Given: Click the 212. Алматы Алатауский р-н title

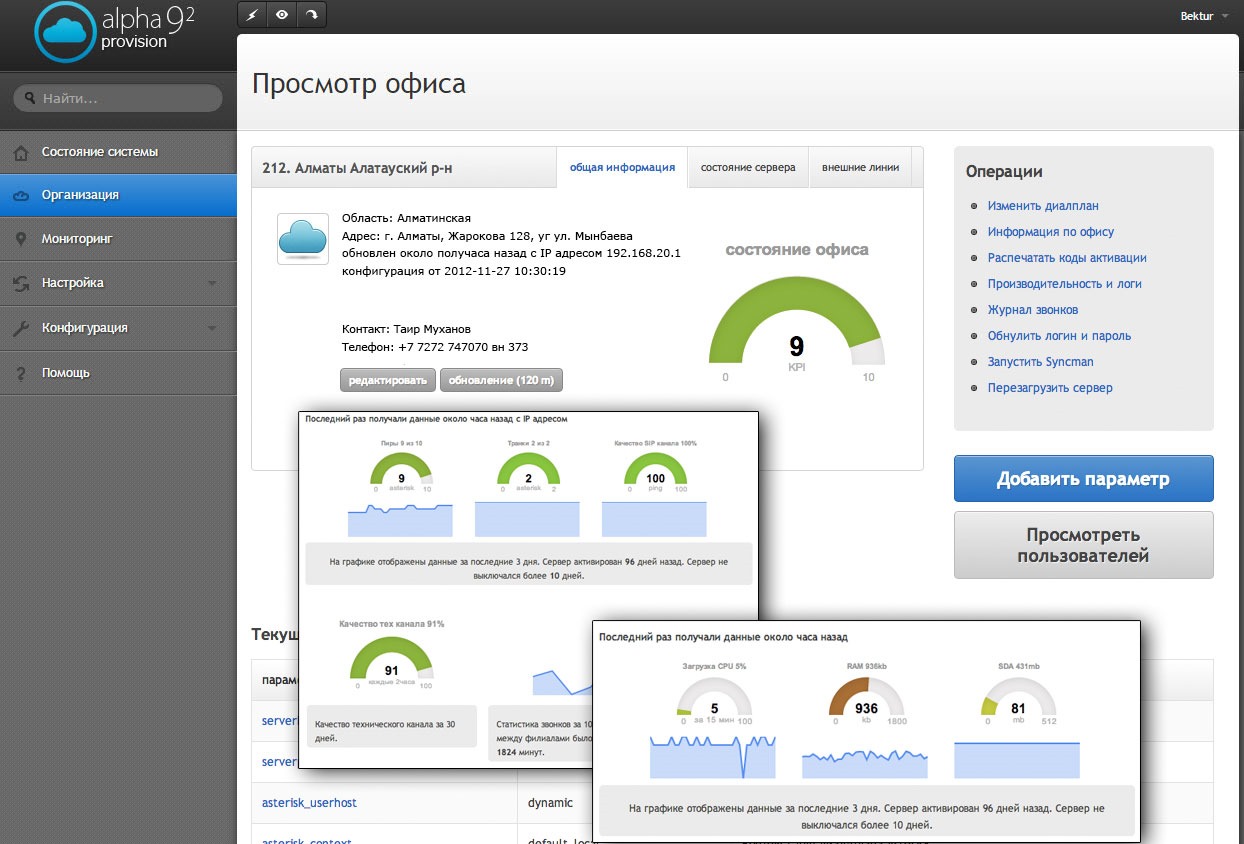Looking at the screenshot, I should click(357, 168).
